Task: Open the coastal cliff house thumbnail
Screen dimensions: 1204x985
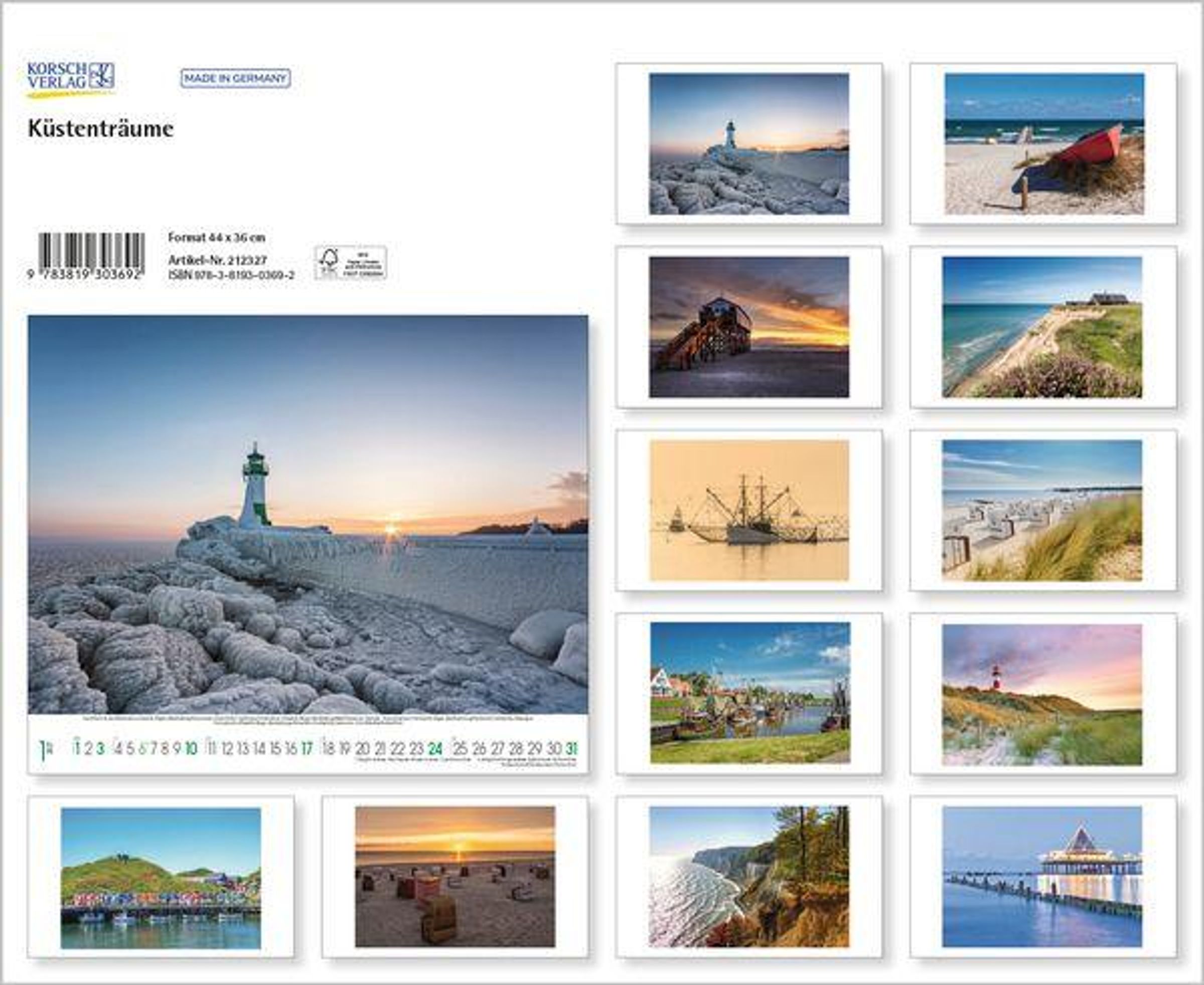Action: (1042, 327)
